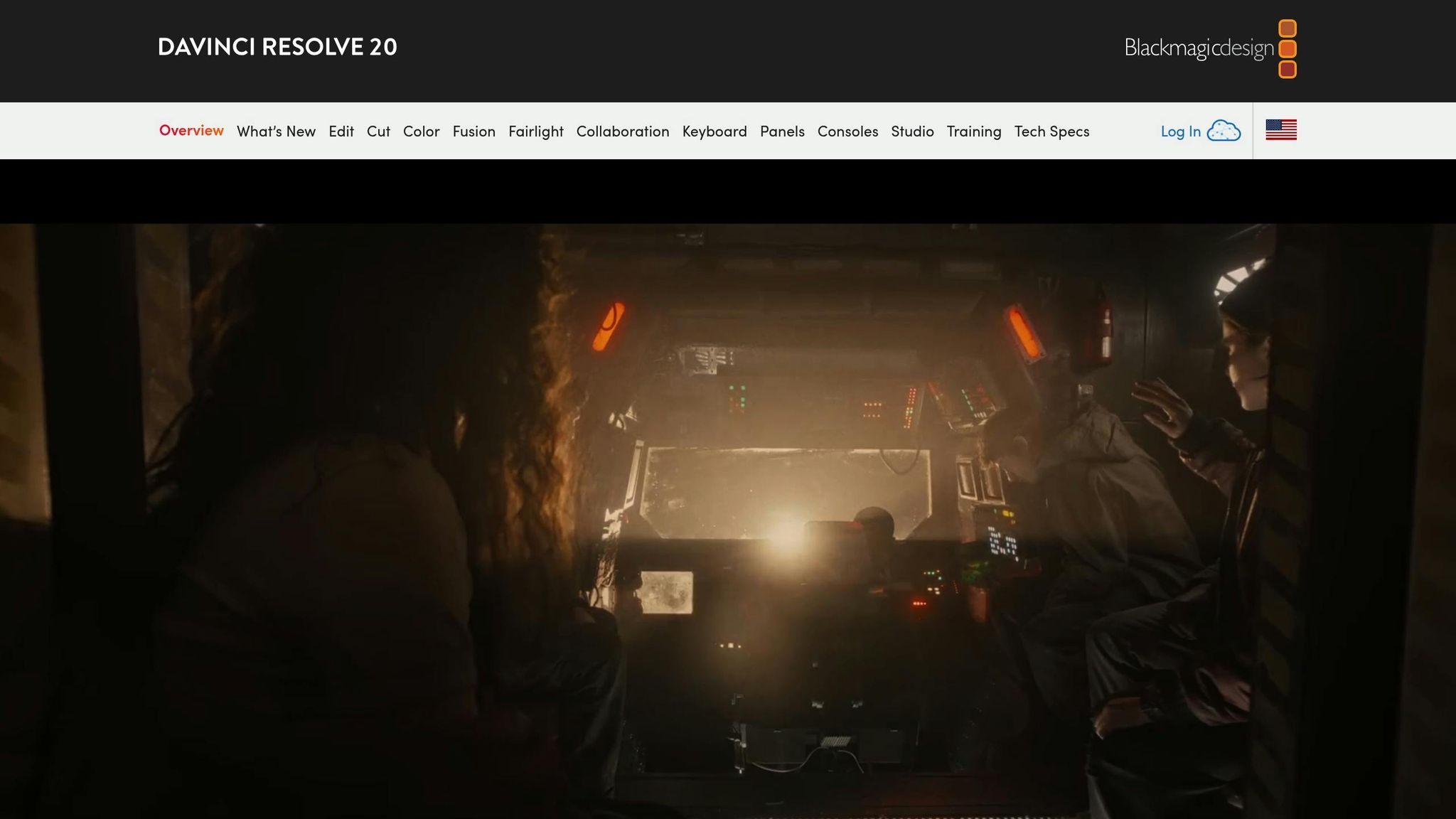Navigate to the Panels section
Image resolution: width=1456 pixels, height=819 pixels.
782,131
